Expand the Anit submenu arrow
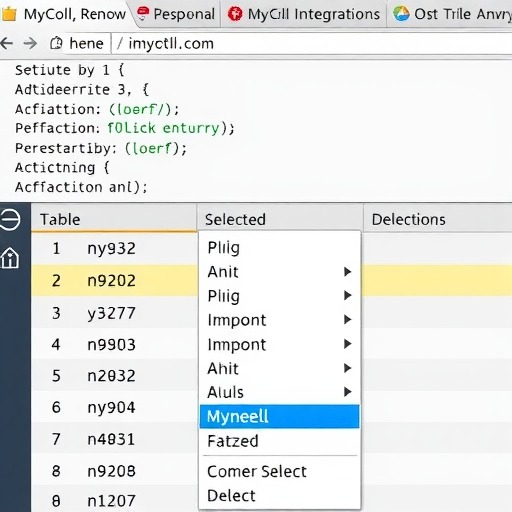This screenshot has height=512, width=512. [x=347, y=272]
